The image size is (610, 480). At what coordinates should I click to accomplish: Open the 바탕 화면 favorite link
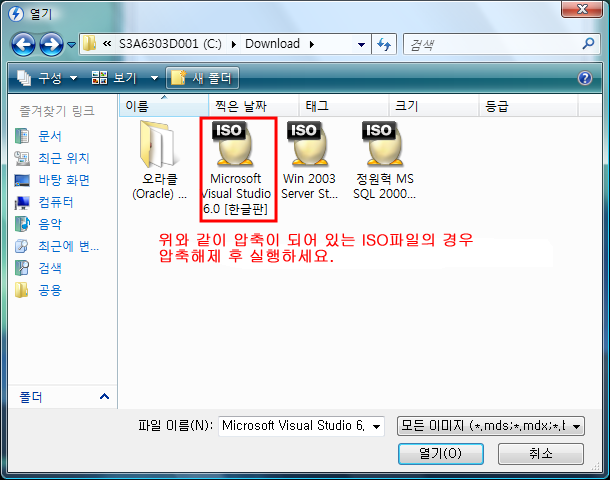pos(64,180)
